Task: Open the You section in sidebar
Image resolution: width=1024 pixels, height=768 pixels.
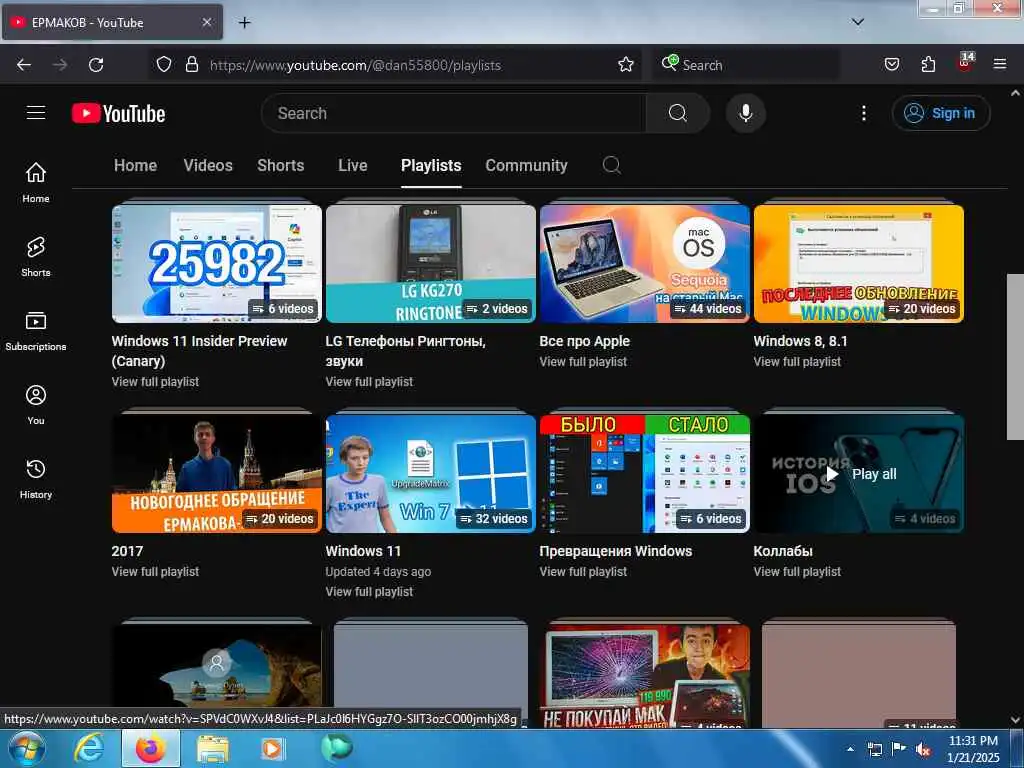Action: 36,405
